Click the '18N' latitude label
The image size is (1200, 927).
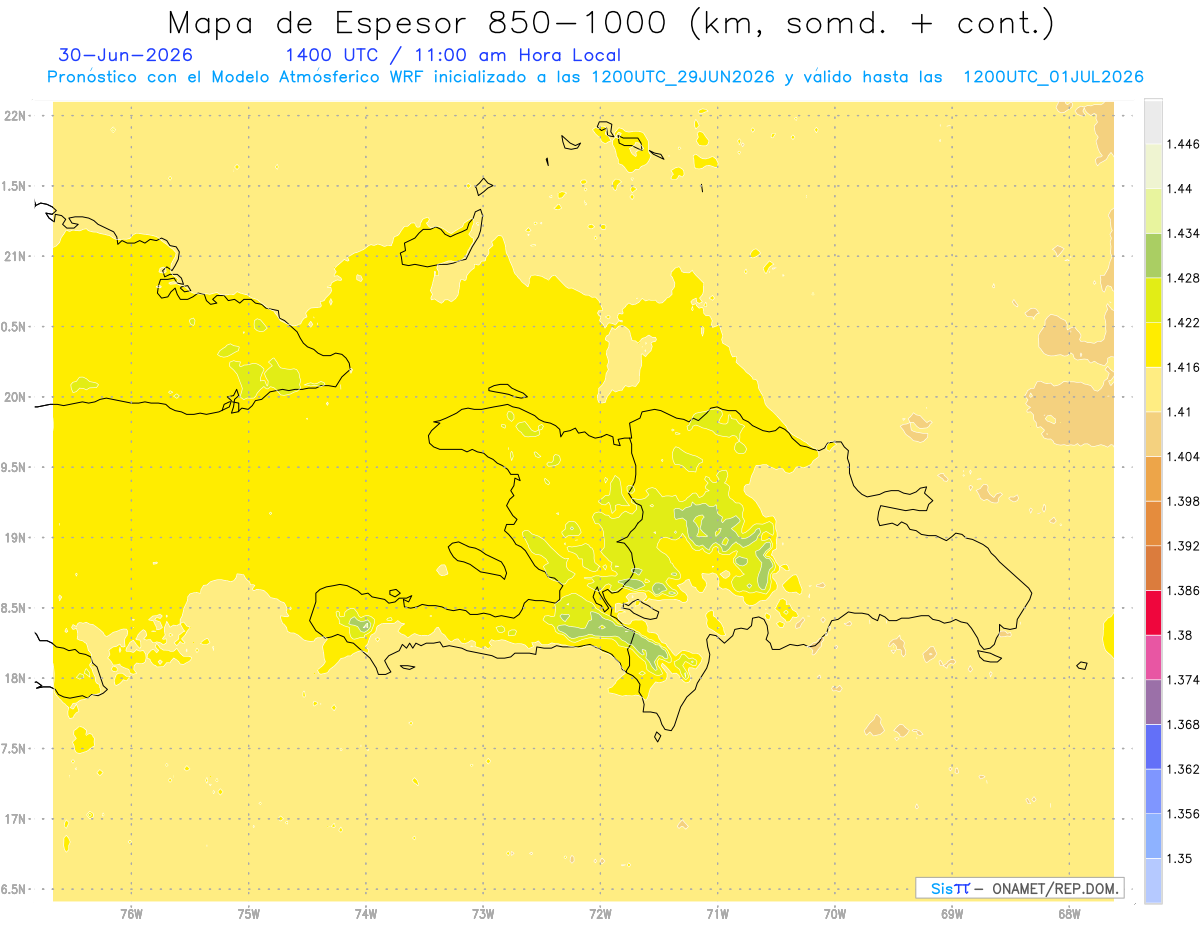coord(17,679)
